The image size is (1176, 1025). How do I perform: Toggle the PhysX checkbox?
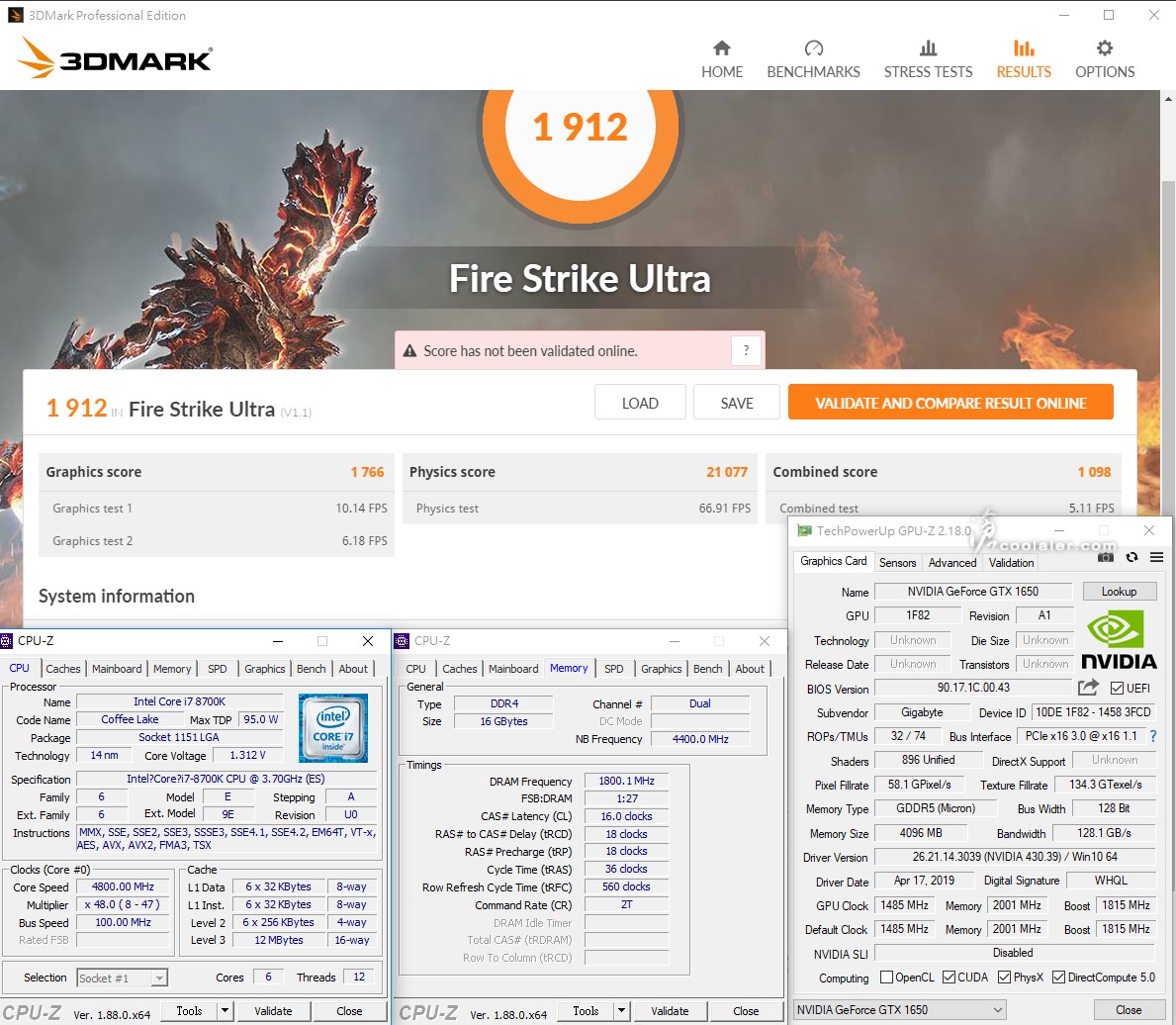1004,977
